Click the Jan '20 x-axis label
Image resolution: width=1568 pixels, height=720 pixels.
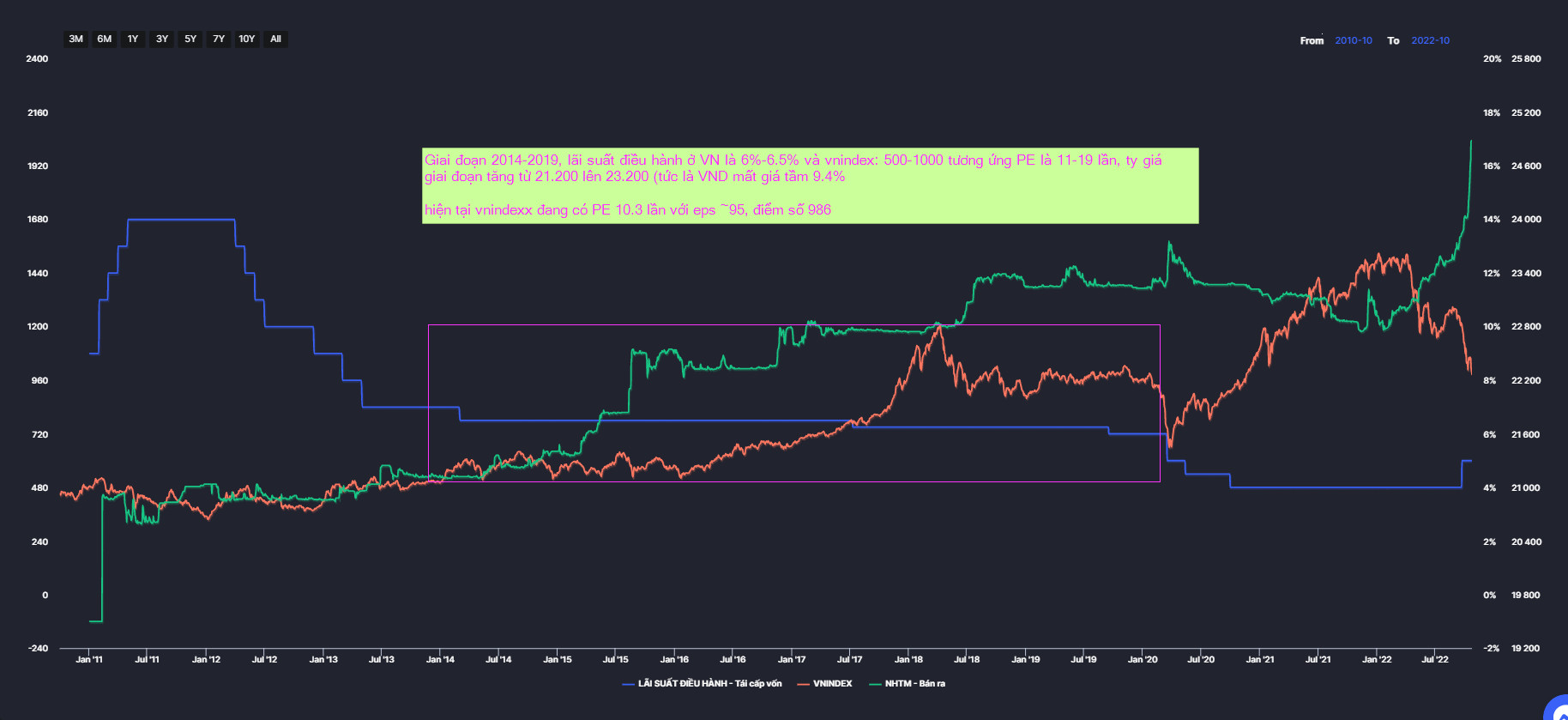1142,660
